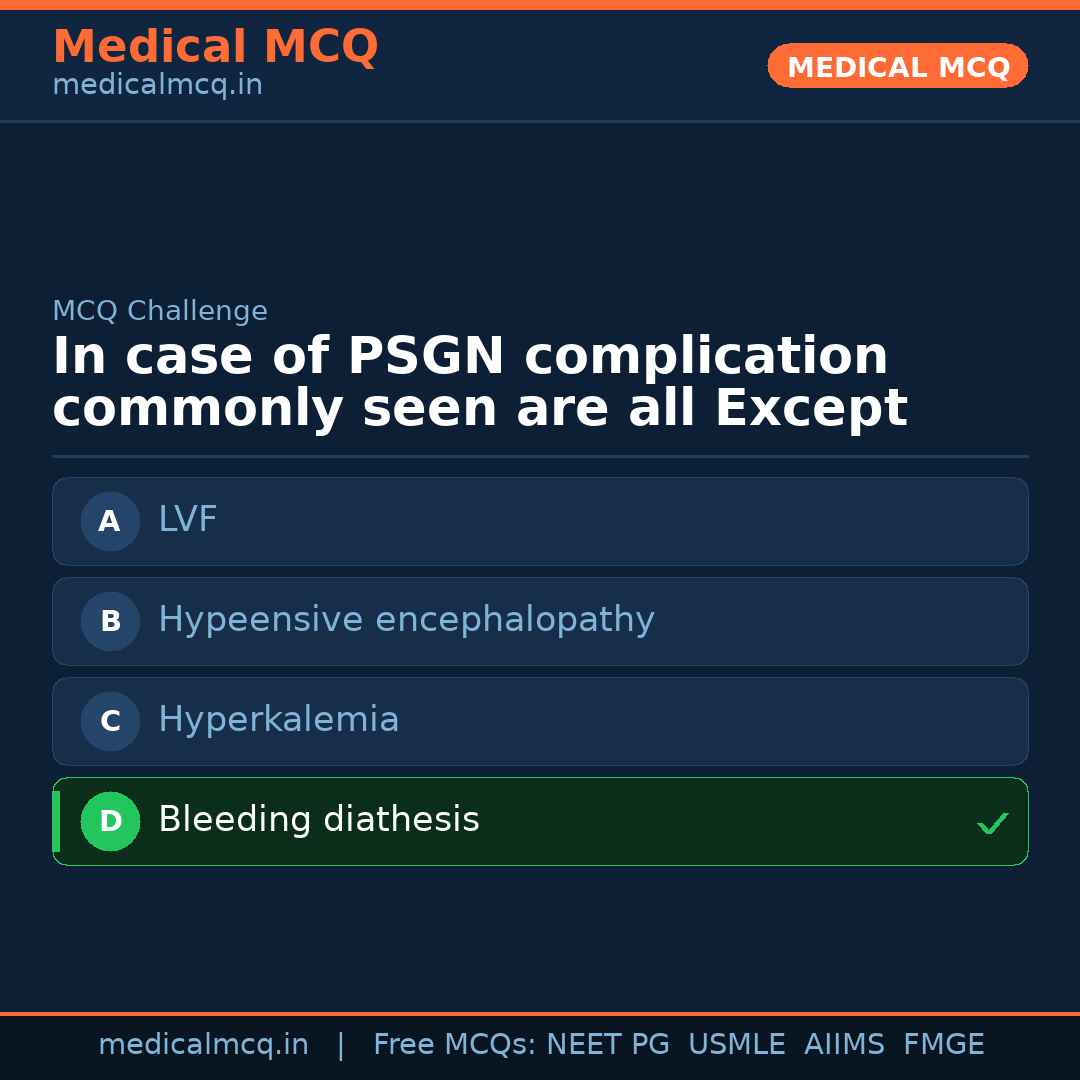Click the letter B circle icon
This screenshot has height=1080, width=1080.
click(x=110, y=621)
